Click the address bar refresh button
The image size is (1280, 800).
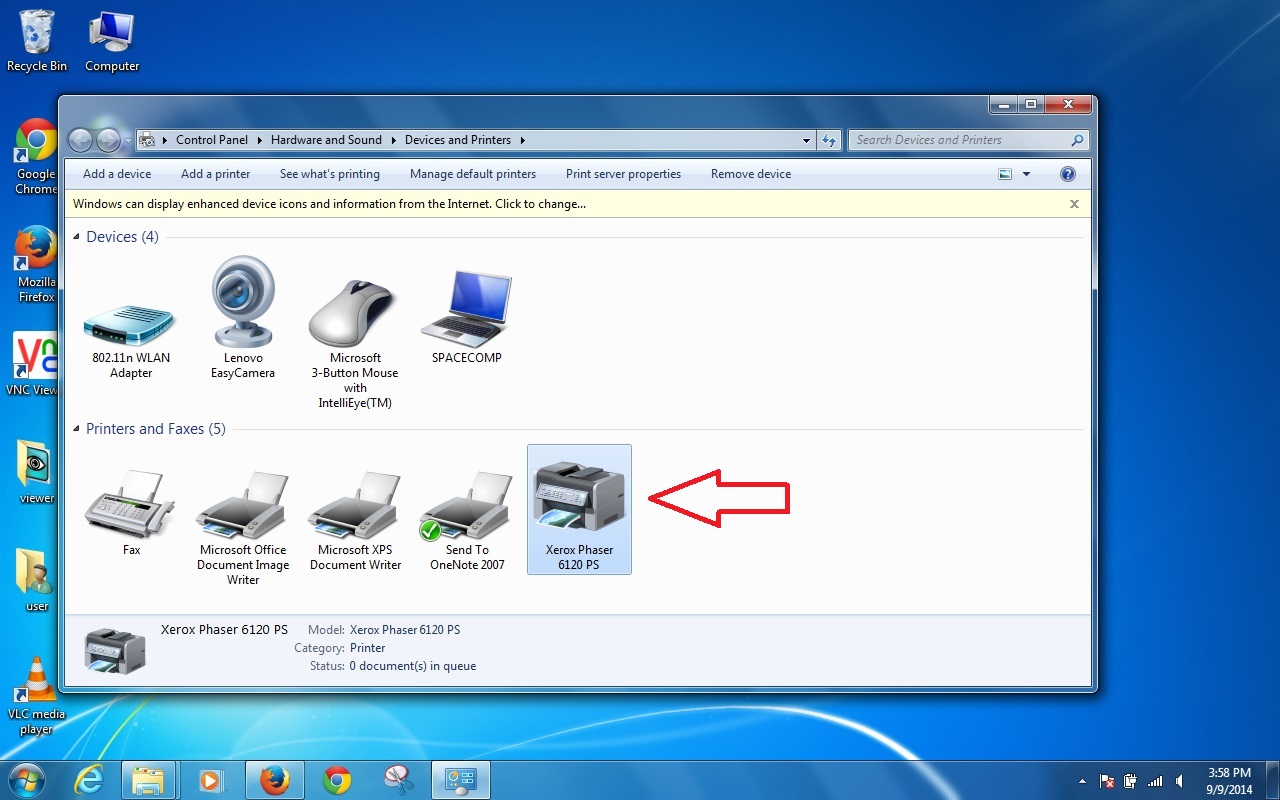tap(829, 140)
